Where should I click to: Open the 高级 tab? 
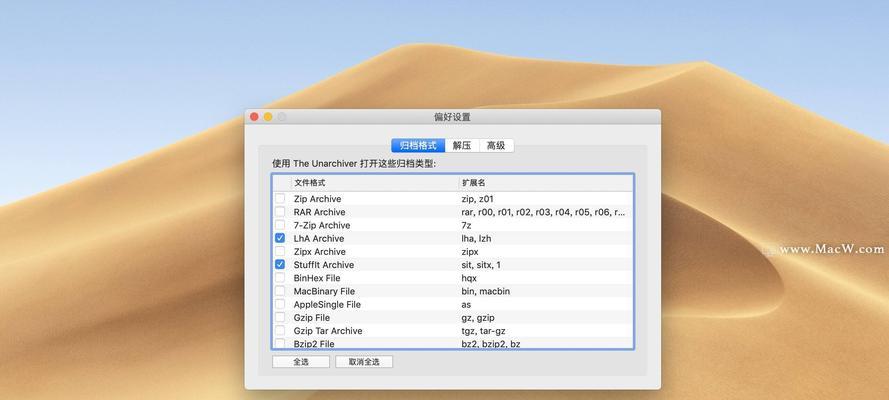pyautogui.click(x=496, y=146)
